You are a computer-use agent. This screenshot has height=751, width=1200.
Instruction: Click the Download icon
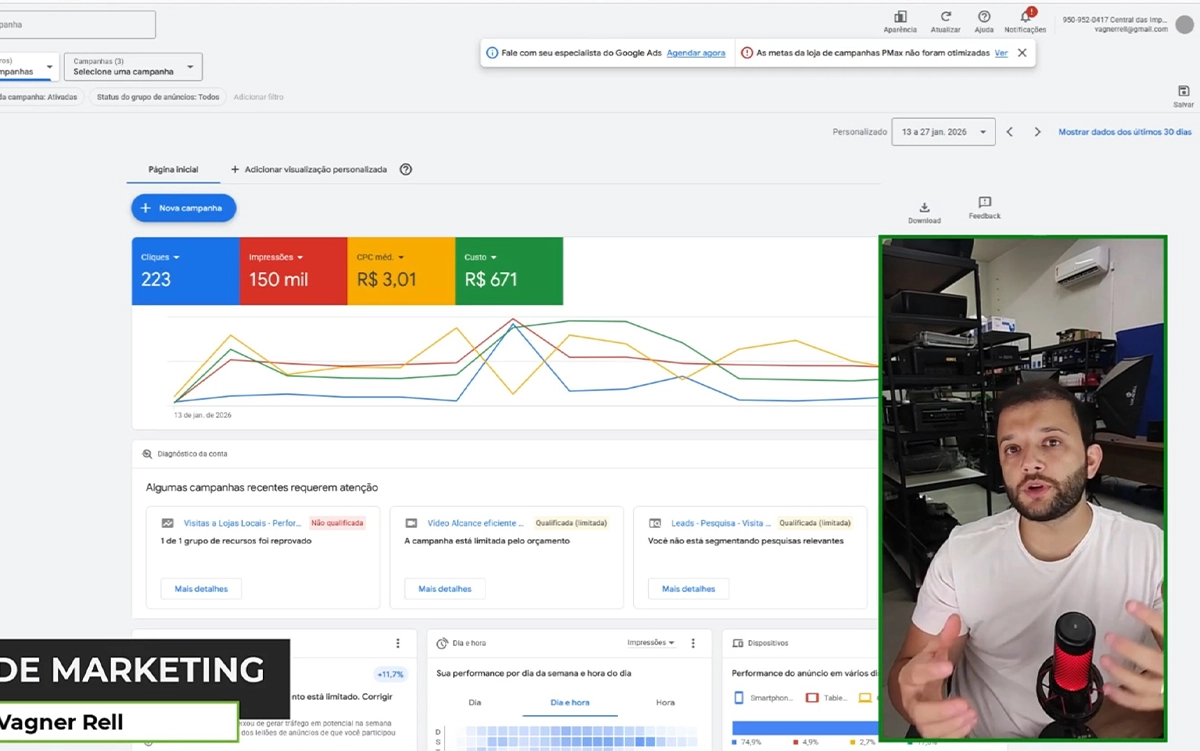(924, 208)
